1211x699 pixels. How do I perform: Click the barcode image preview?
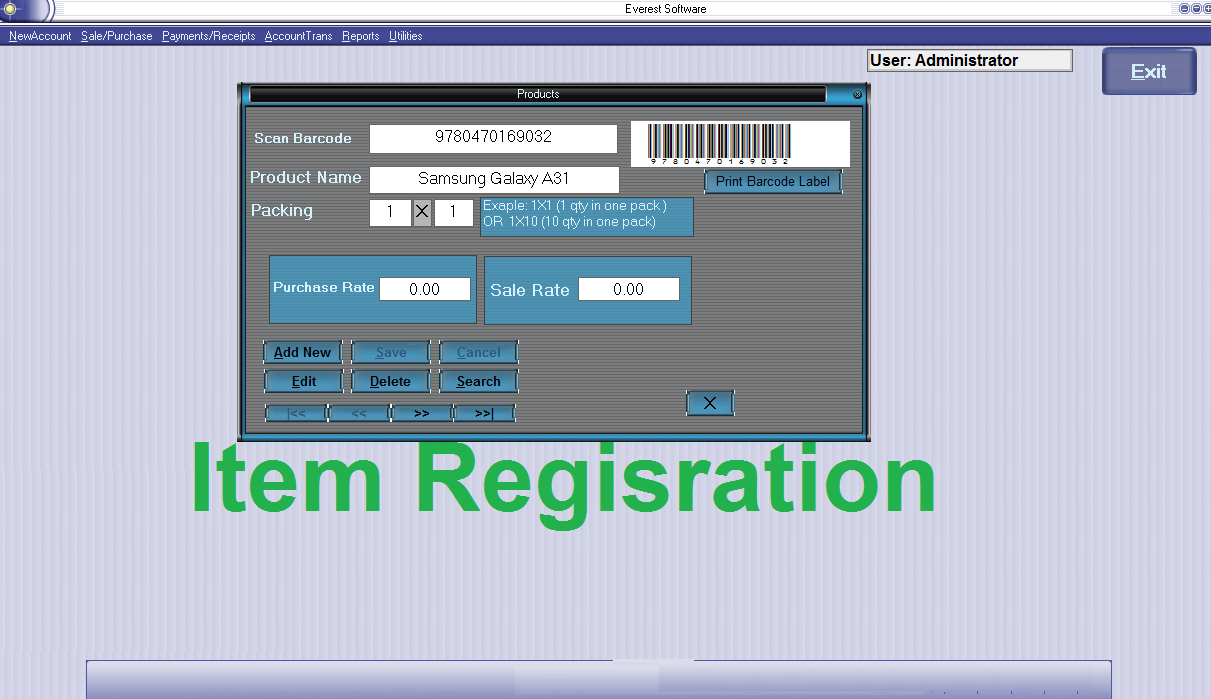point(740,144)
